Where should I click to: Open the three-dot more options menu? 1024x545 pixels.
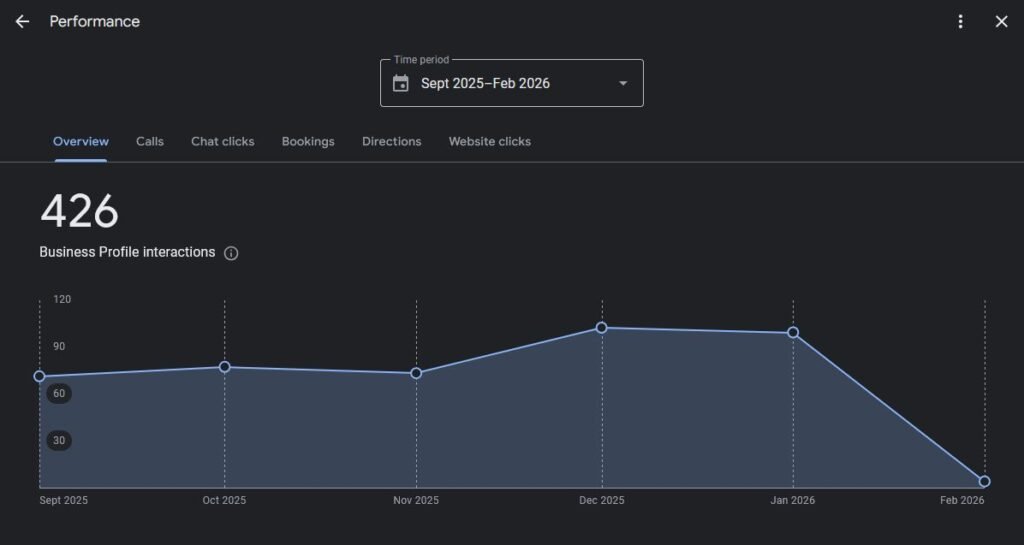tap(960, 22)
